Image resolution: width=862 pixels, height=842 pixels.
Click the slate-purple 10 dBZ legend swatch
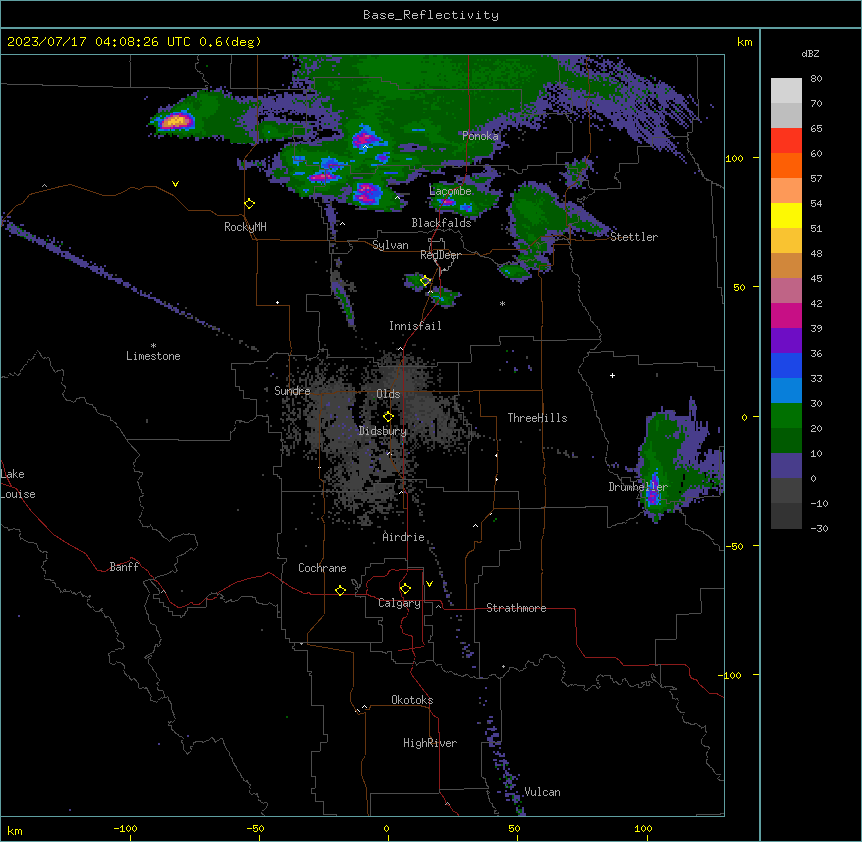(786, 466)
